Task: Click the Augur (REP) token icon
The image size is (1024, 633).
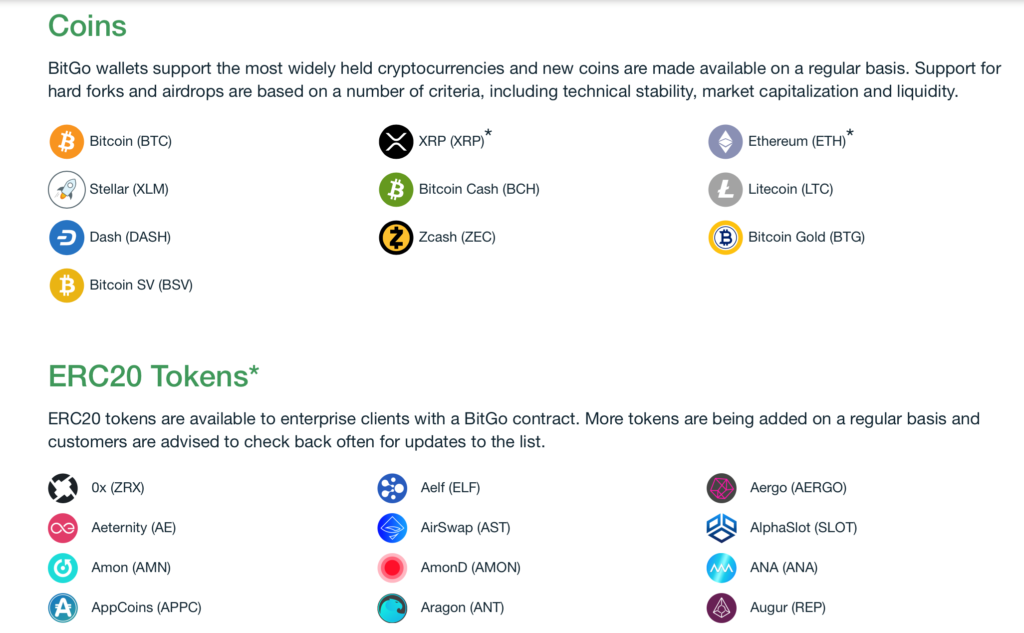Action: click(x=721, y=608)
